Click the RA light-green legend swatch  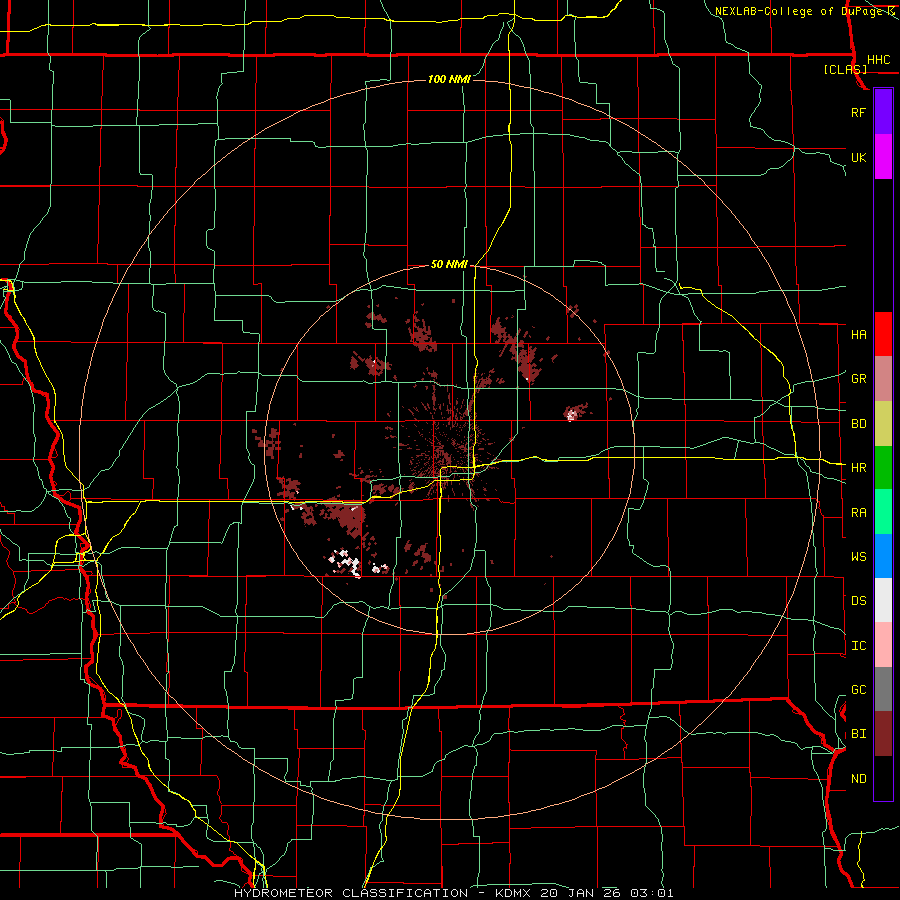point(883,511)
